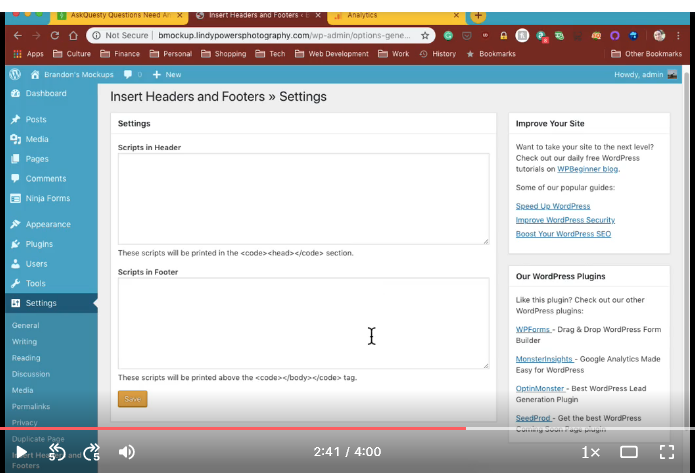Play the video
Viewport: 695px width, 473px height.
(x=21, y=452)
